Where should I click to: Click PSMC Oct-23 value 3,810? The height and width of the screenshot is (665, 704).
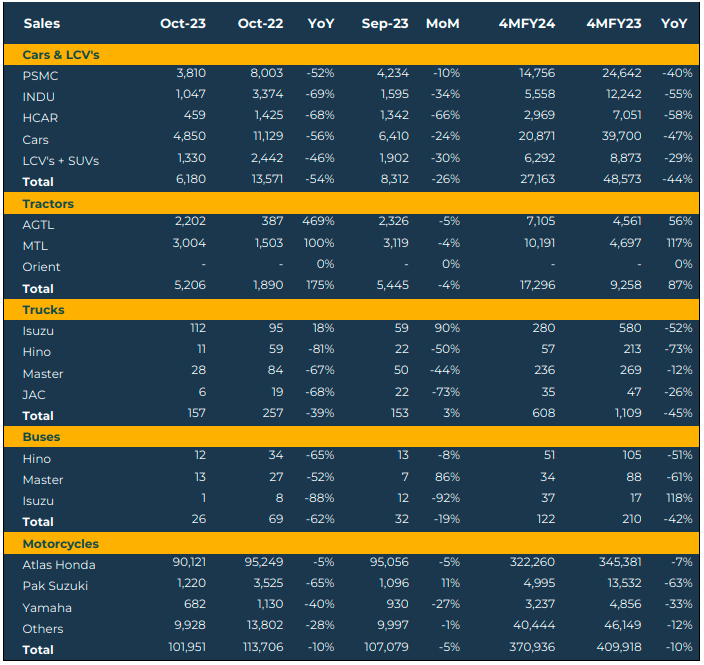tap(191, 73)
